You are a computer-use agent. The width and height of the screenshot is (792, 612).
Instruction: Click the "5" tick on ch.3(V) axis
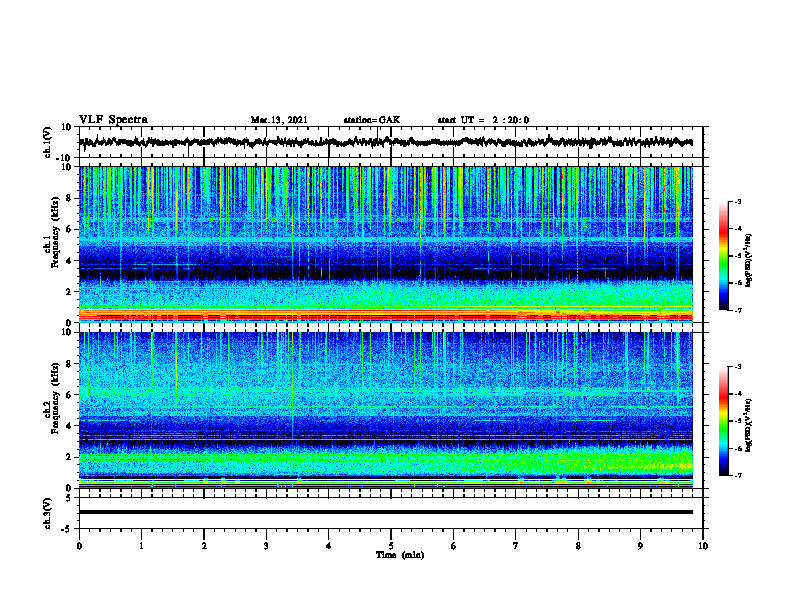point(70,498)
